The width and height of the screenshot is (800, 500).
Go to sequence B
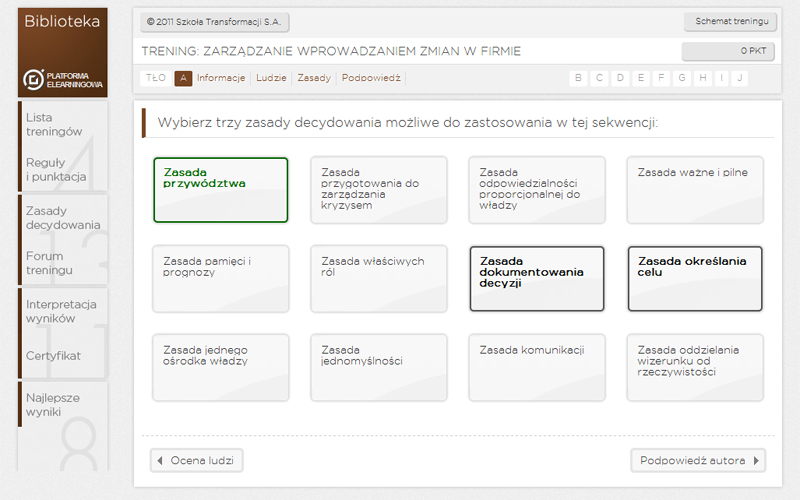pos(578,78)
